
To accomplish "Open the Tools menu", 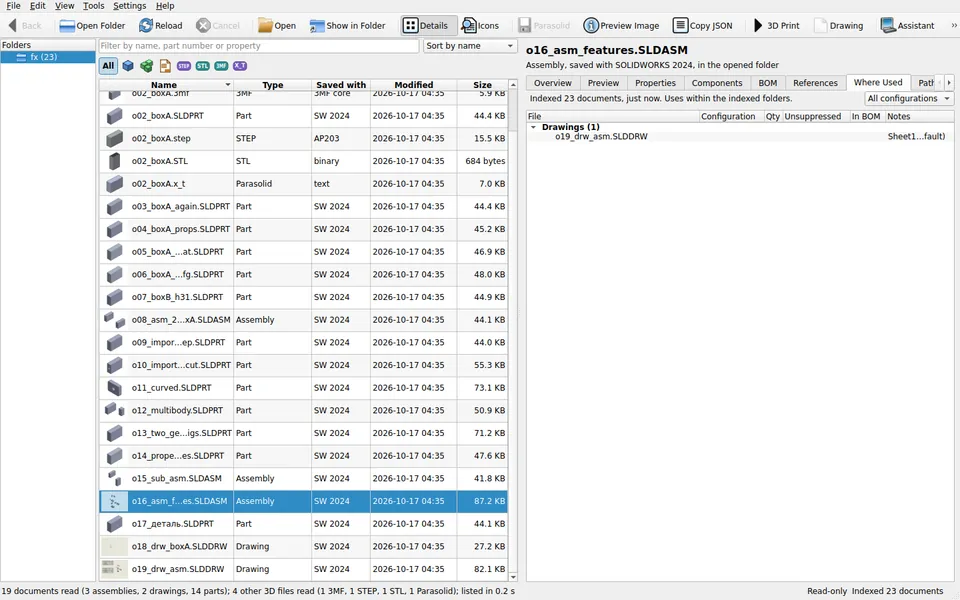I will click(94, 6).
